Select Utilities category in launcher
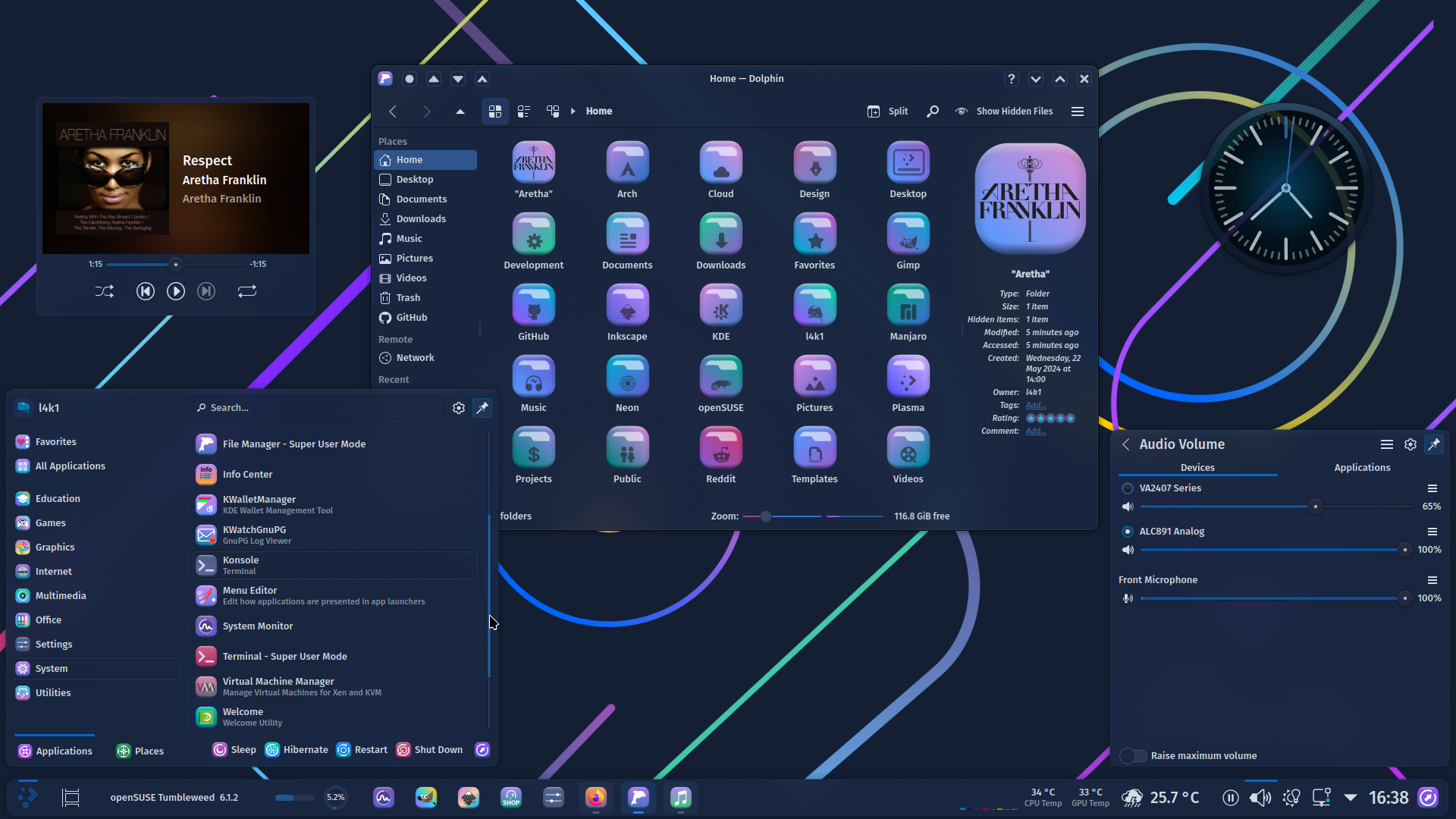The width and height of the screenshot is (1456, 819). (x=97, y=693)
